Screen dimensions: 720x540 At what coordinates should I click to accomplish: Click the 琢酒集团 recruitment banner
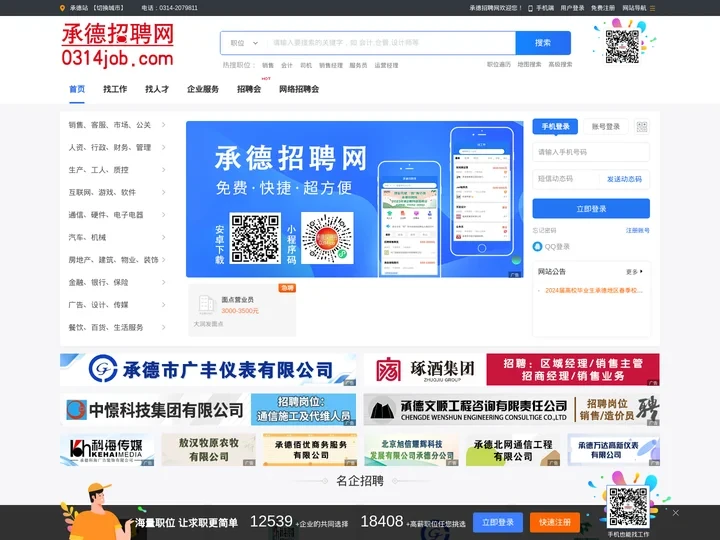coord(512,370)
